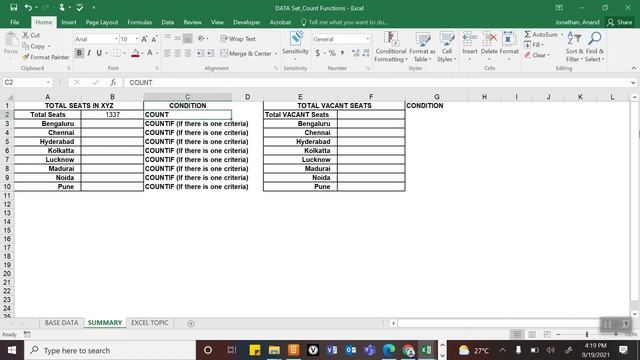The height and width of the screenshot is (360, 640).
Task: Open Cell Styles gallery
Action: pos(447,47)
